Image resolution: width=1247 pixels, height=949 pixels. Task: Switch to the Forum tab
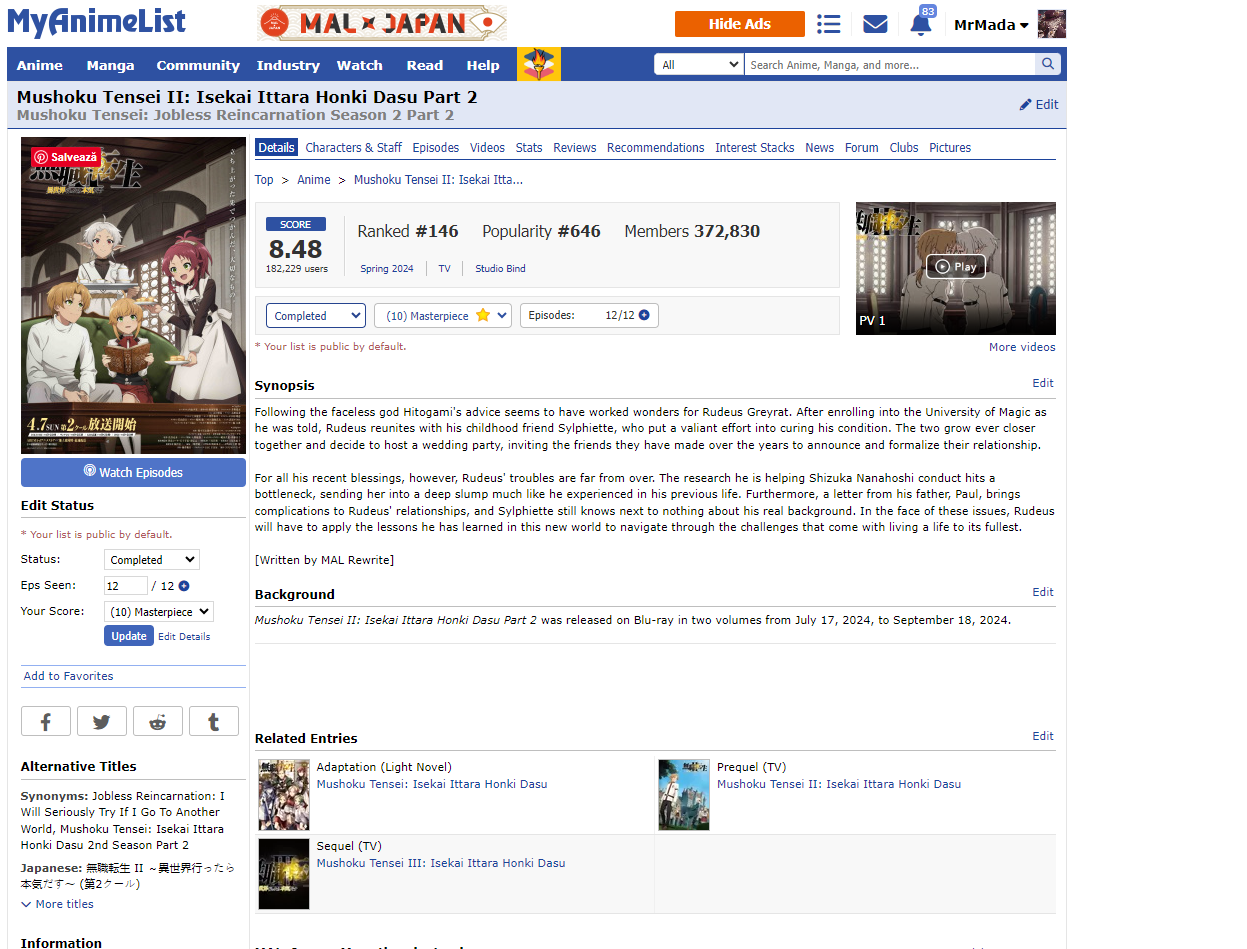click(861, 147)
